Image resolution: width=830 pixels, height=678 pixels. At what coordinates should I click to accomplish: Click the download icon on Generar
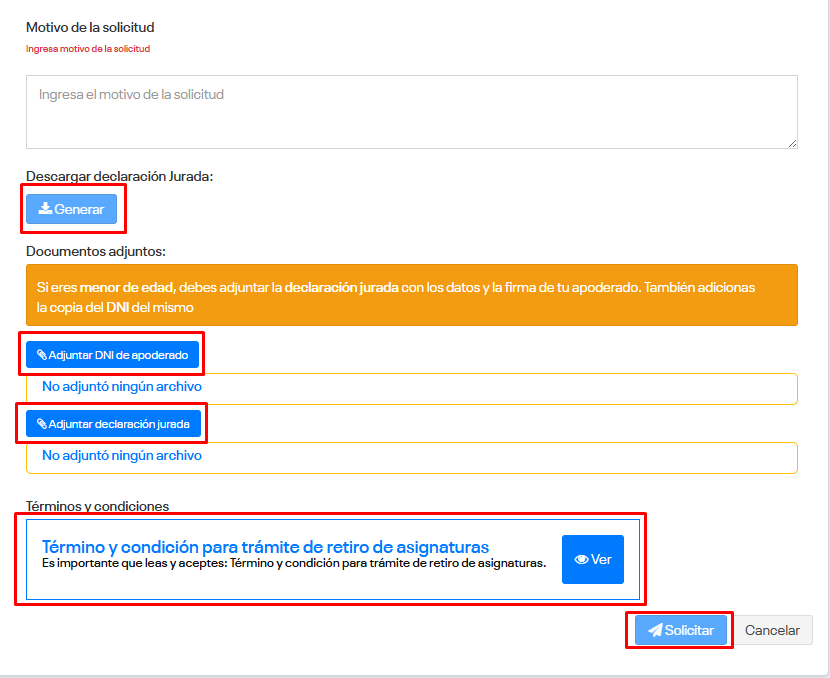pyautogui.click(x=45, y=209)
